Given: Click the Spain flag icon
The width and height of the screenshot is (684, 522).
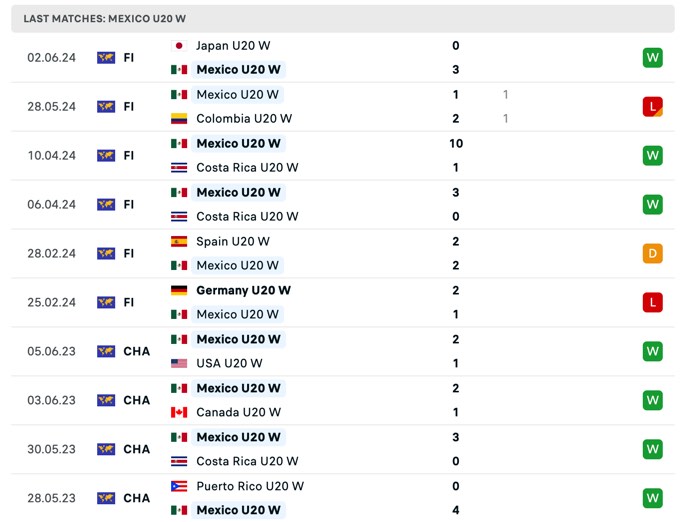Looking at the screenshot, I should pyautogui.click(x=179, y=242).
